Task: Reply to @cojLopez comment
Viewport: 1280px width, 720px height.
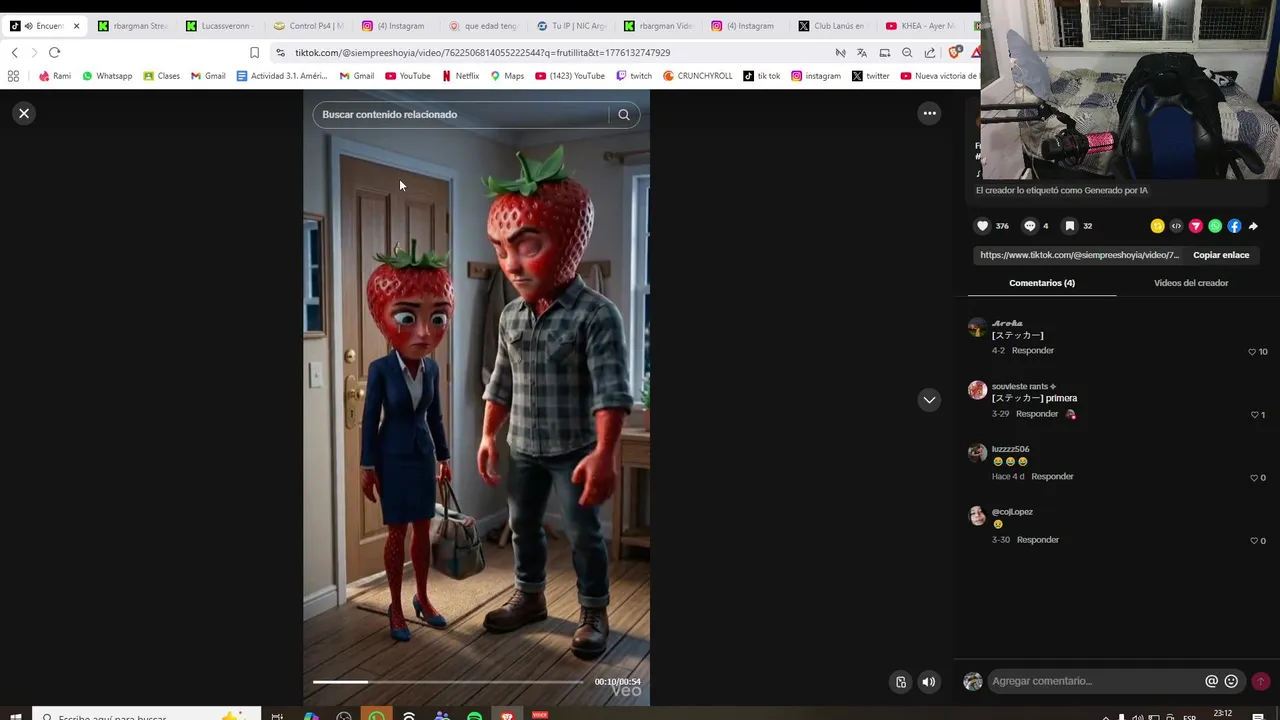Action: click(1038, 540)
